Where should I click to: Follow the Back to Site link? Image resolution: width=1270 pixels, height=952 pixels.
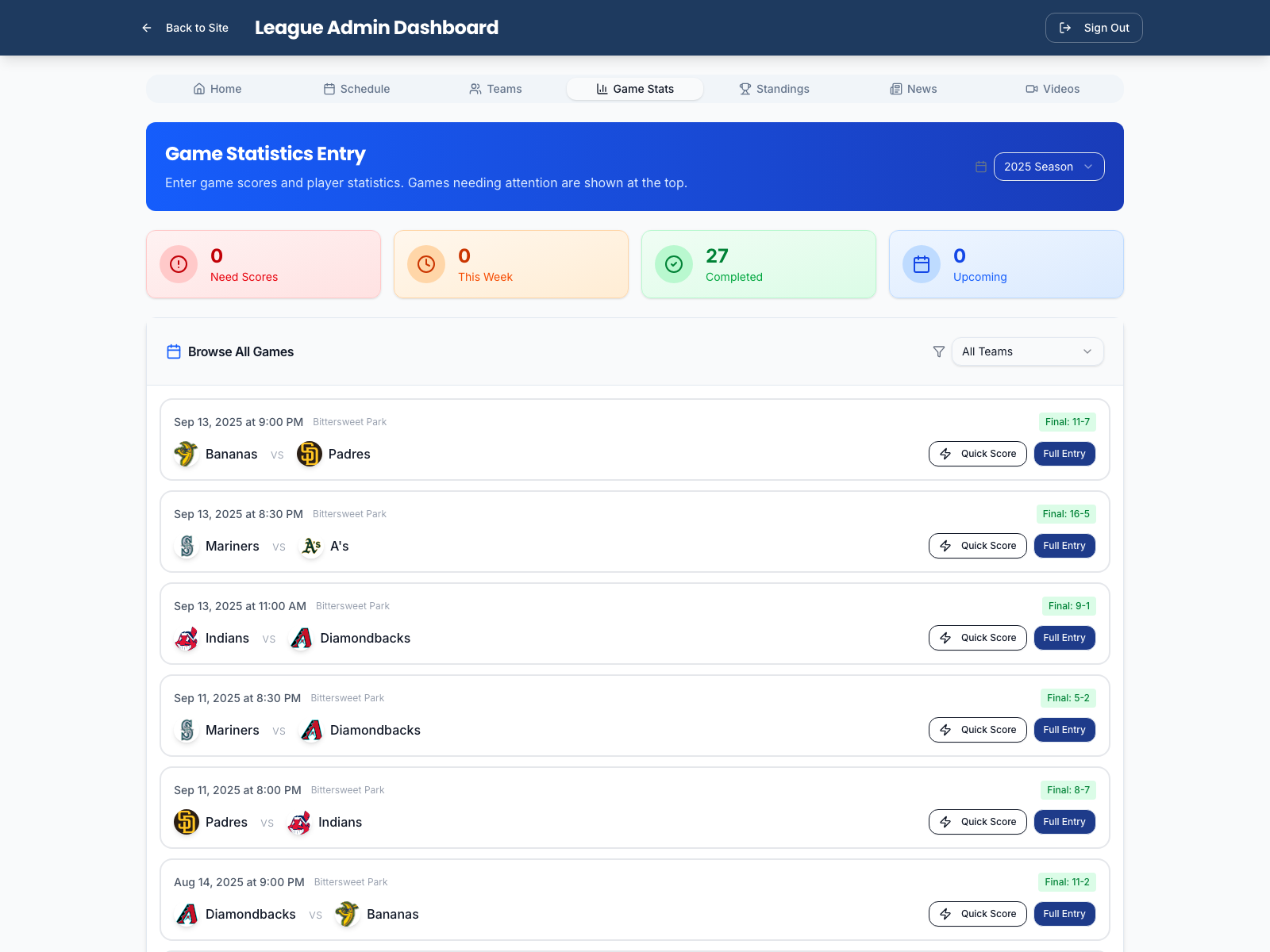click(x=186, y=28)
